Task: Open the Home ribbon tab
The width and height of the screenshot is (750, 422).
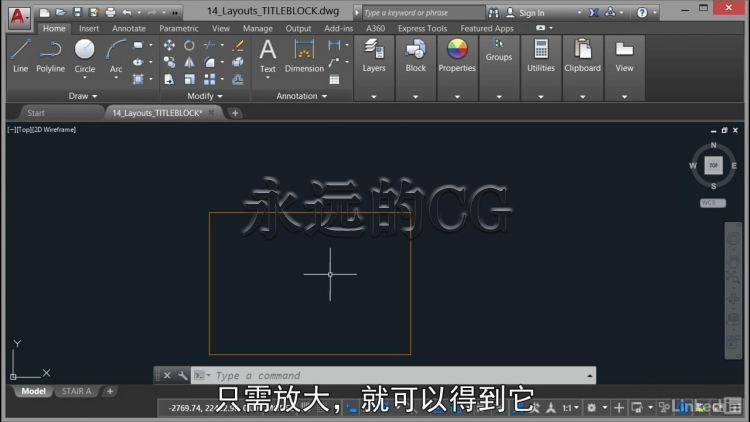Action: [54, 29]
